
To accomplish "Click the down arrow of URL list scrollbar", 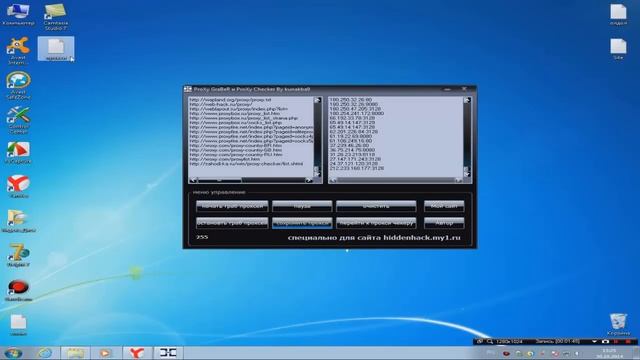I will click(x=317, y=174).
